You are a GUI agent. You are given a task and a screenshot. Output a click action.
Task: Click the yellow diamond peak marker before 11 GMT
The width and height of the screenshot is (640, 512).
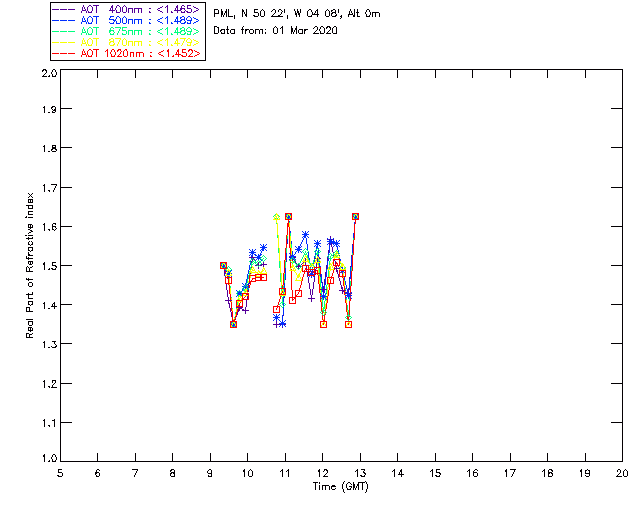(276, 217)
